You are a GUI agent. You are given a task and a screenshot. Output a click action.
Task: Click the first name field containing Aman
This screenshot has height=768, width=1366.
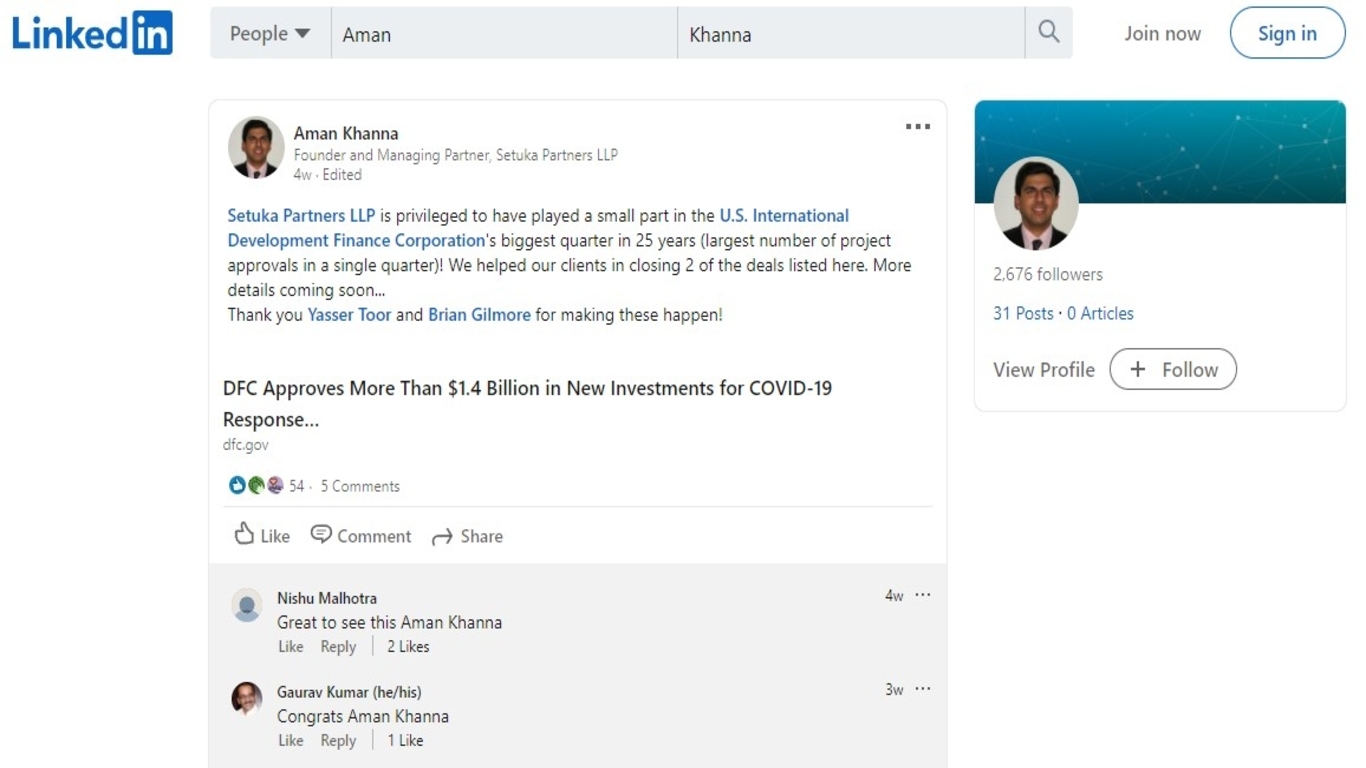click(x=504, y=33)
